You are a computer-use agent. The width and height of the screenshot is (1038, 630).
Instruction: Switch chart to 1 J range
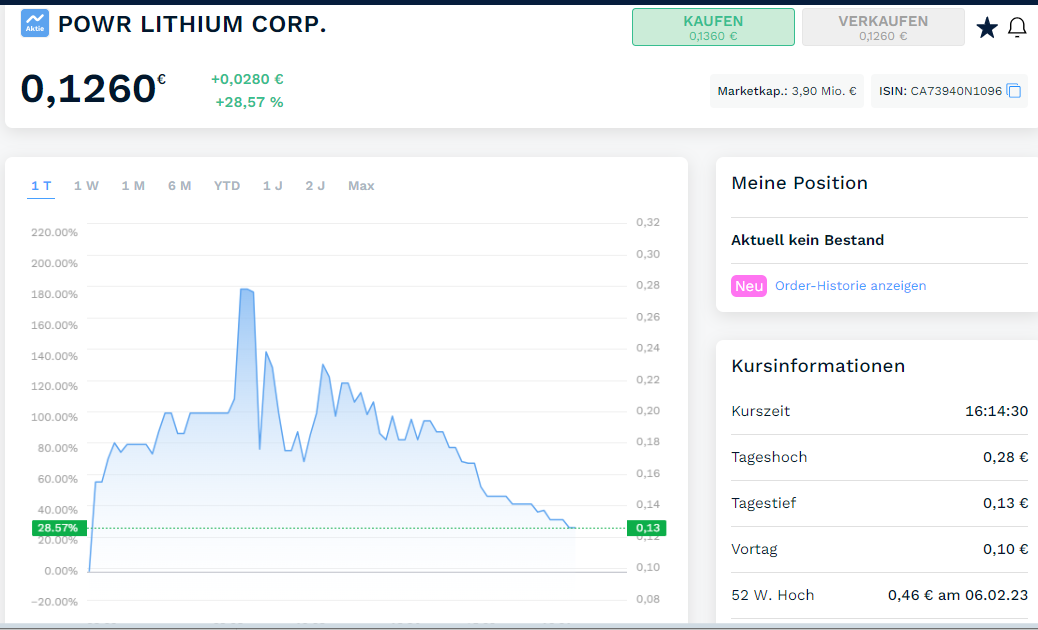pyautogui.click(x=272, y=186)
